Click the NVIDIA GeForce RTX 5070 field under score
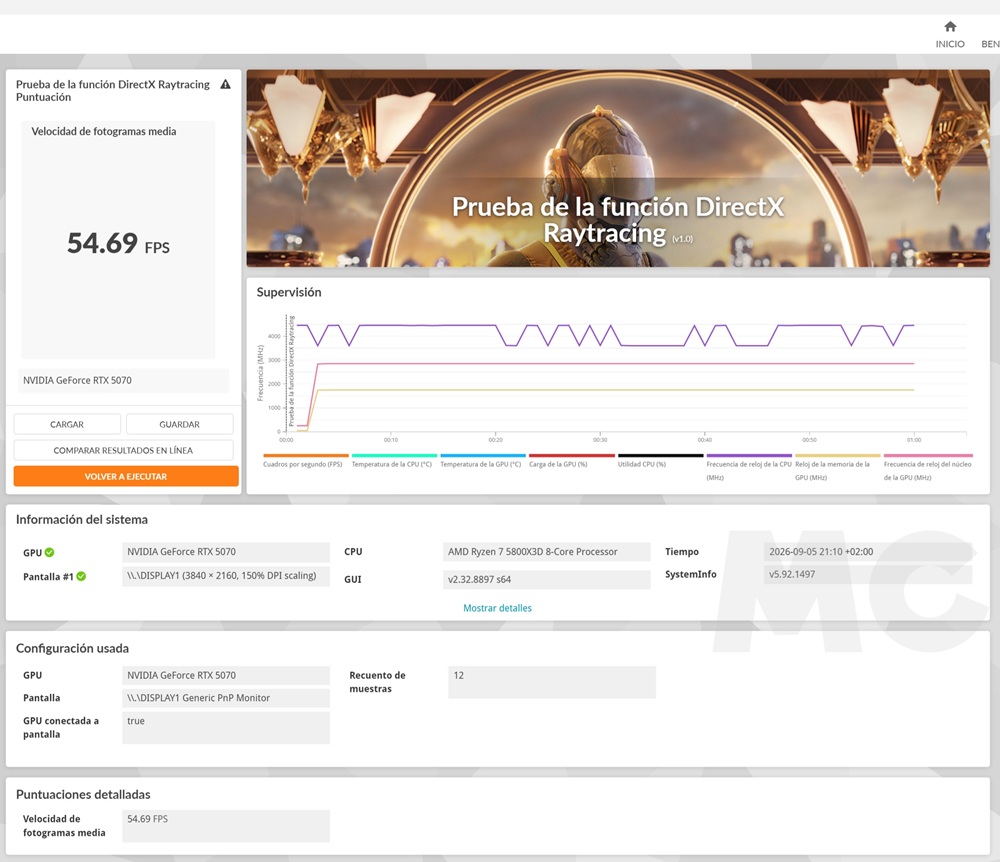Viewport: 1000px width, 862px height. (x=123, y=381)
